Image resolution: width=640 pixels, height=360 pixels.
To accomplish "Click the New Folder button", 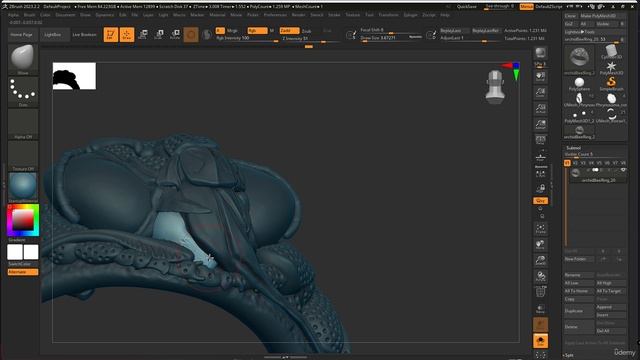I will pos(580,259).
